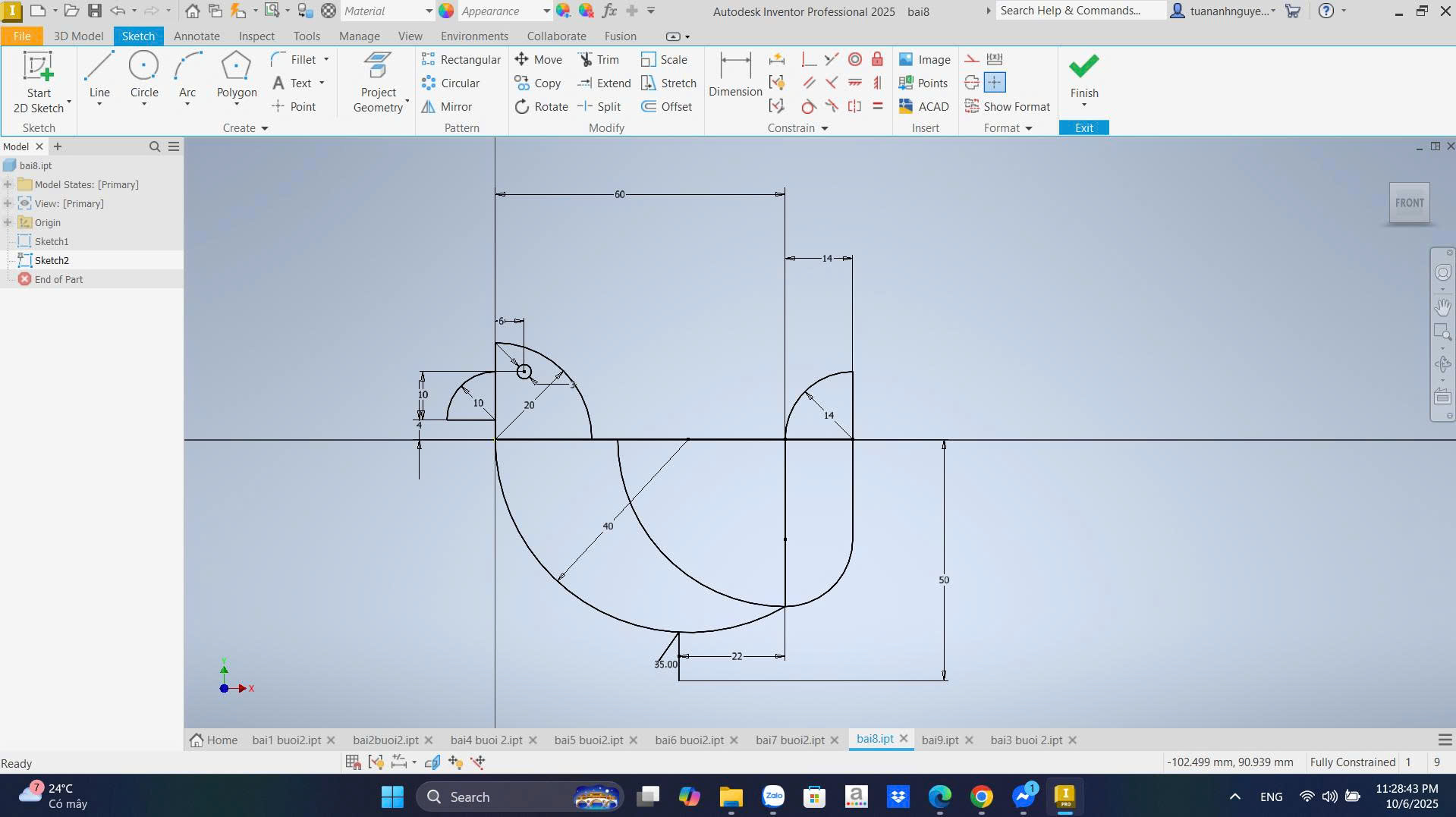Toggle Construction line format

pos(971,59)
